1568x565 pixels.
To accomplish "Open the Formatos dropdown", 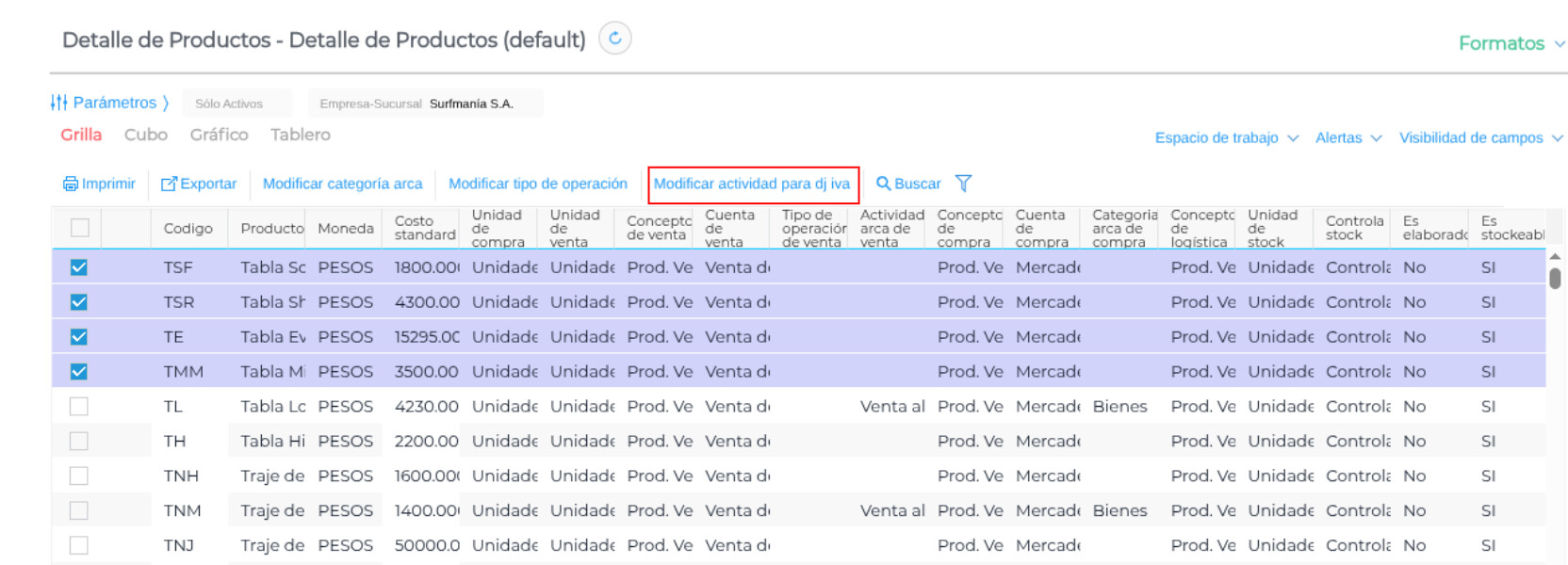I will coord(1511,43).
